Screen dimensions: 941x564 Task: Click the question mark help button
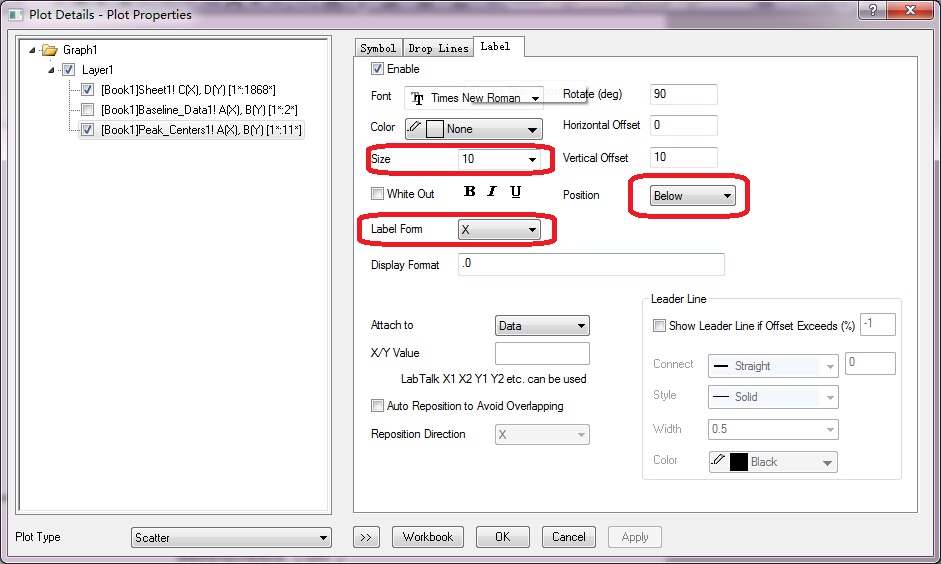pyautogui.click(x=873, y=11)
